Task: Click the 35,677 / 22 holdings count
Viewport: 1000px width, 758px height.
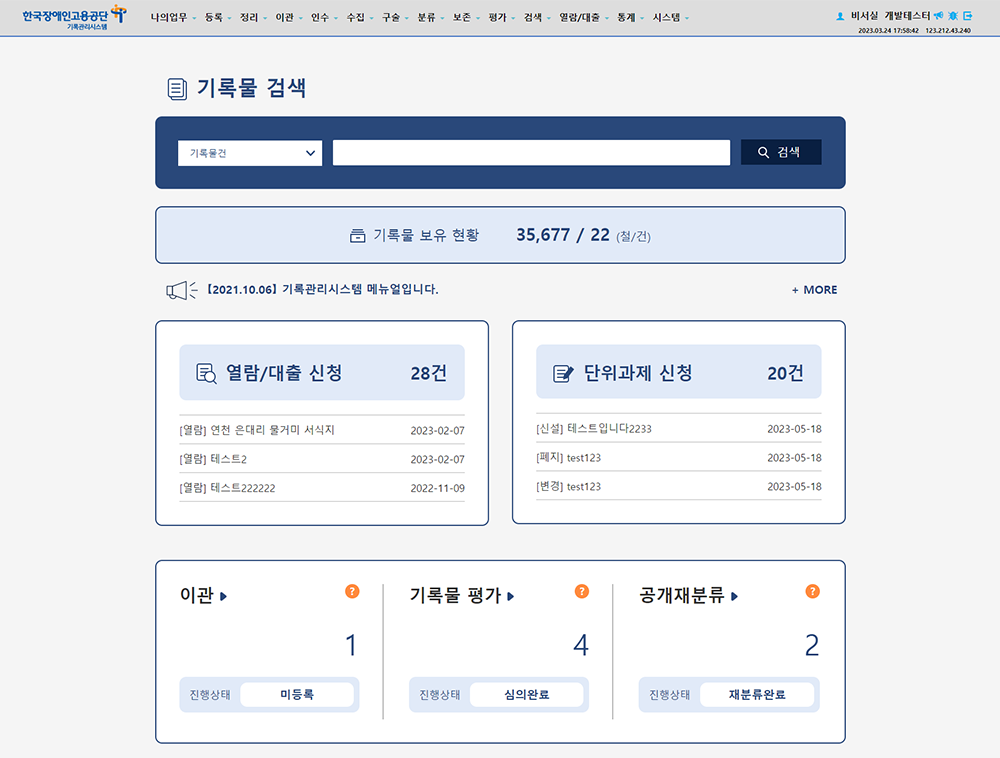Action: click(562, 235)
